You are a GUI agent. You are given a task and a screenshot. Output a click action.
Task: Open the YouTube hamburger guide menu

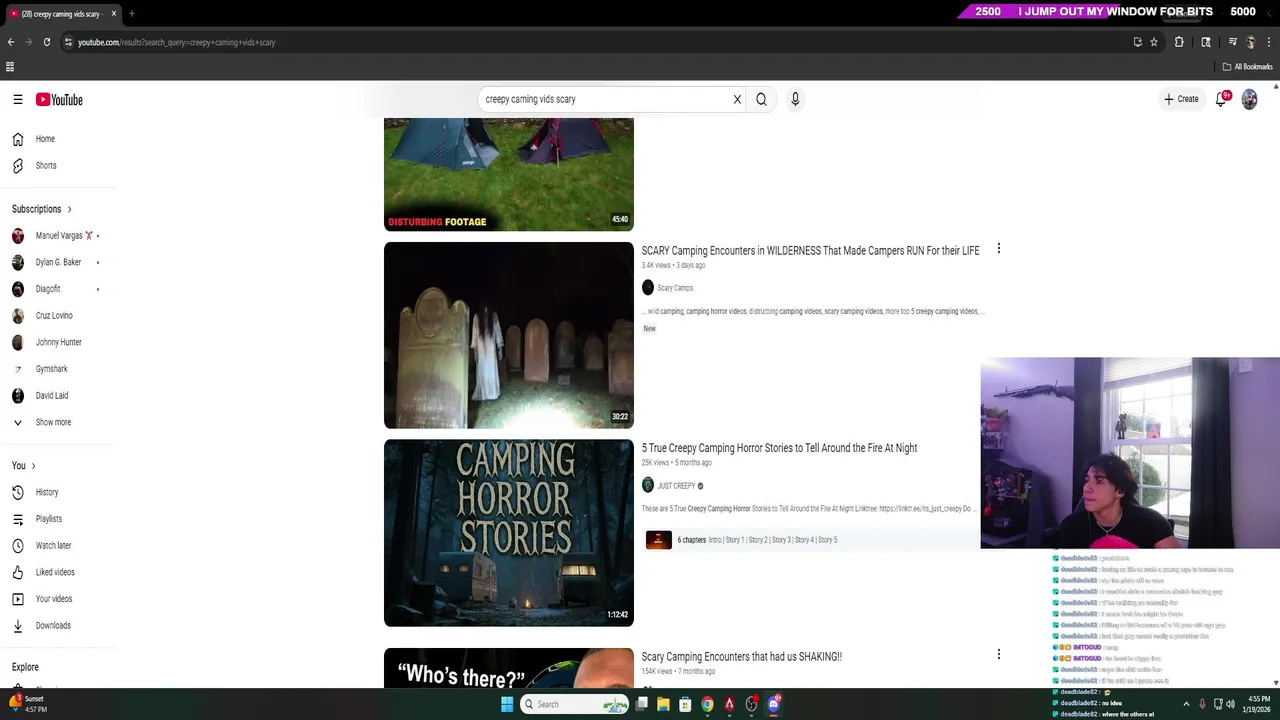point(18,99)
